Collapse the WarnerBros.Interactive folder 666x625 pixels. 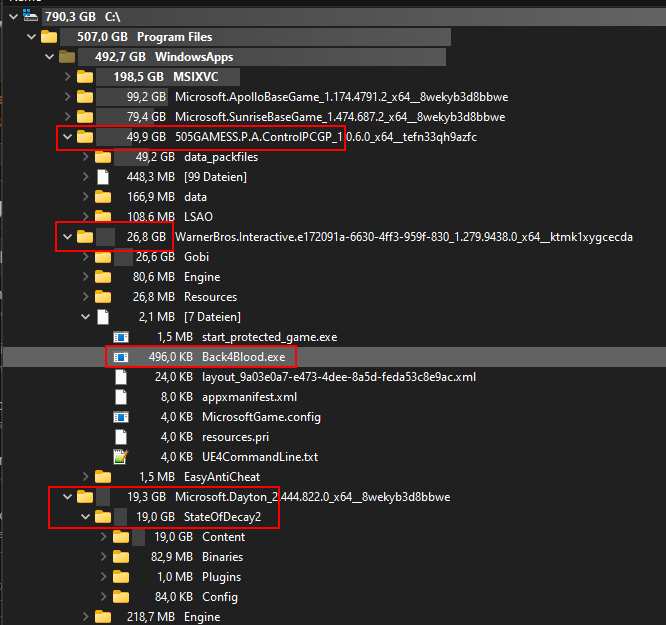(68, 237)
